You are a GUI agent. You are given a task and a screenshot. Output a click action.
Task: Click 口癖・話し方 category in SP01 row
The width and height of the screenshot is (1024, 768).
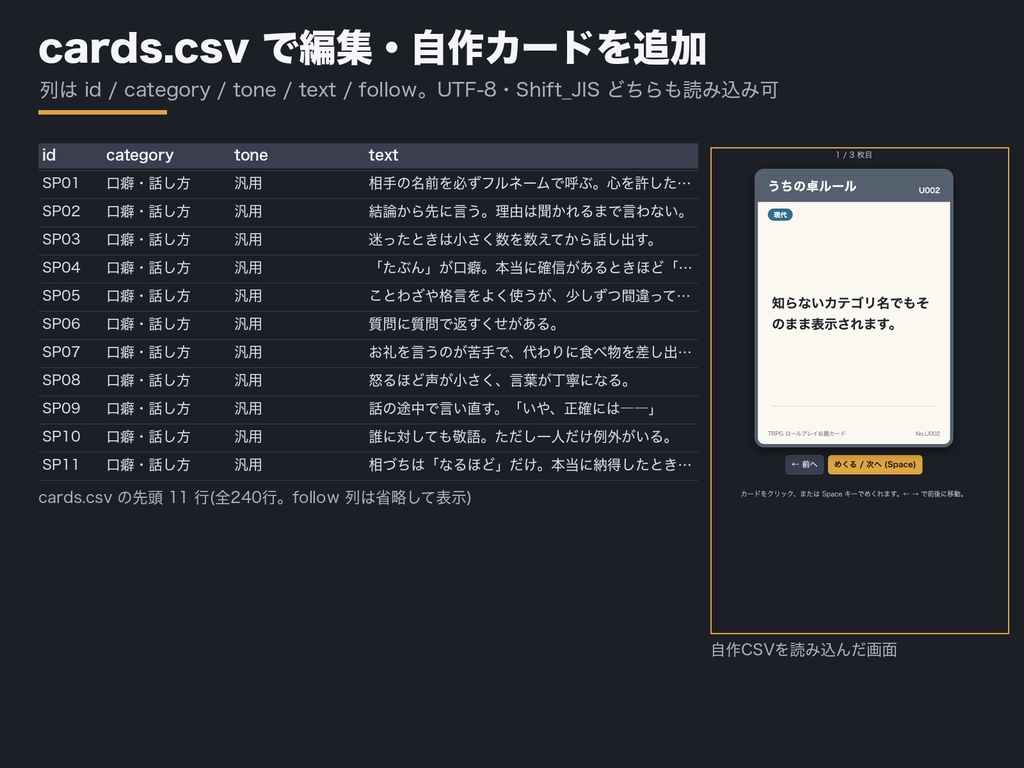(x=148, y=184)
